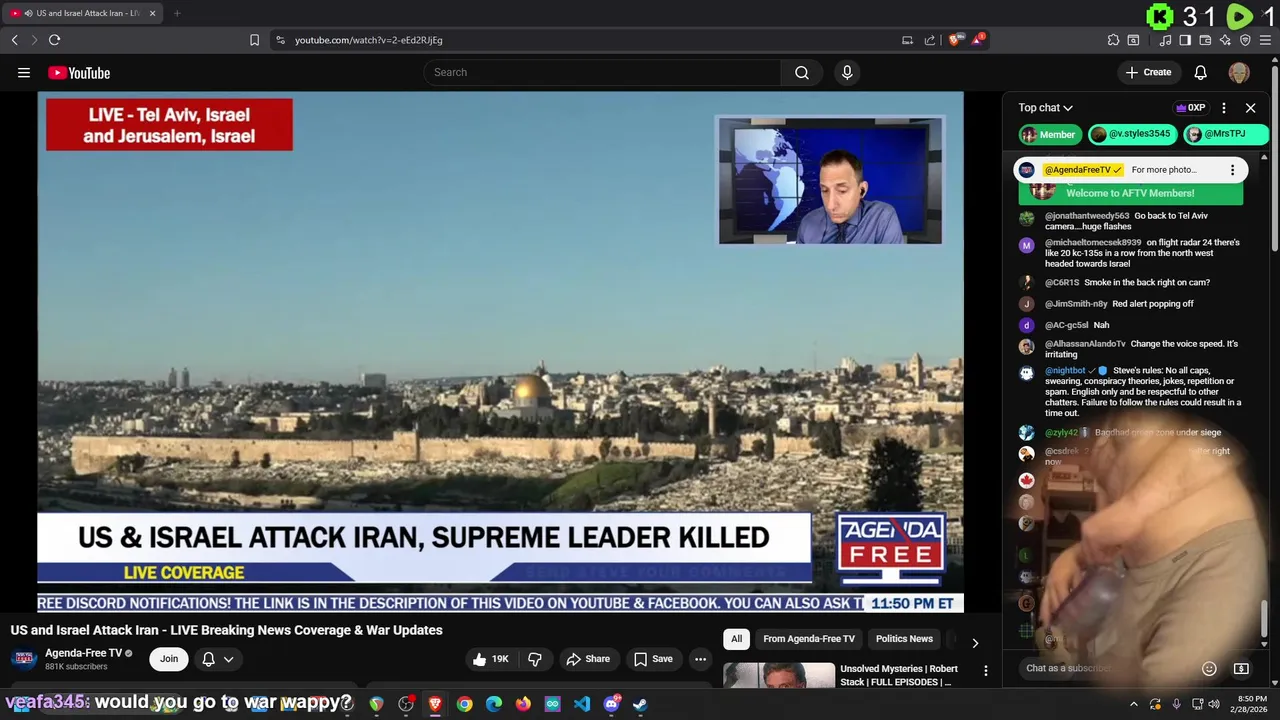
Task: Go back to previous page
Action: click(14, 40)
